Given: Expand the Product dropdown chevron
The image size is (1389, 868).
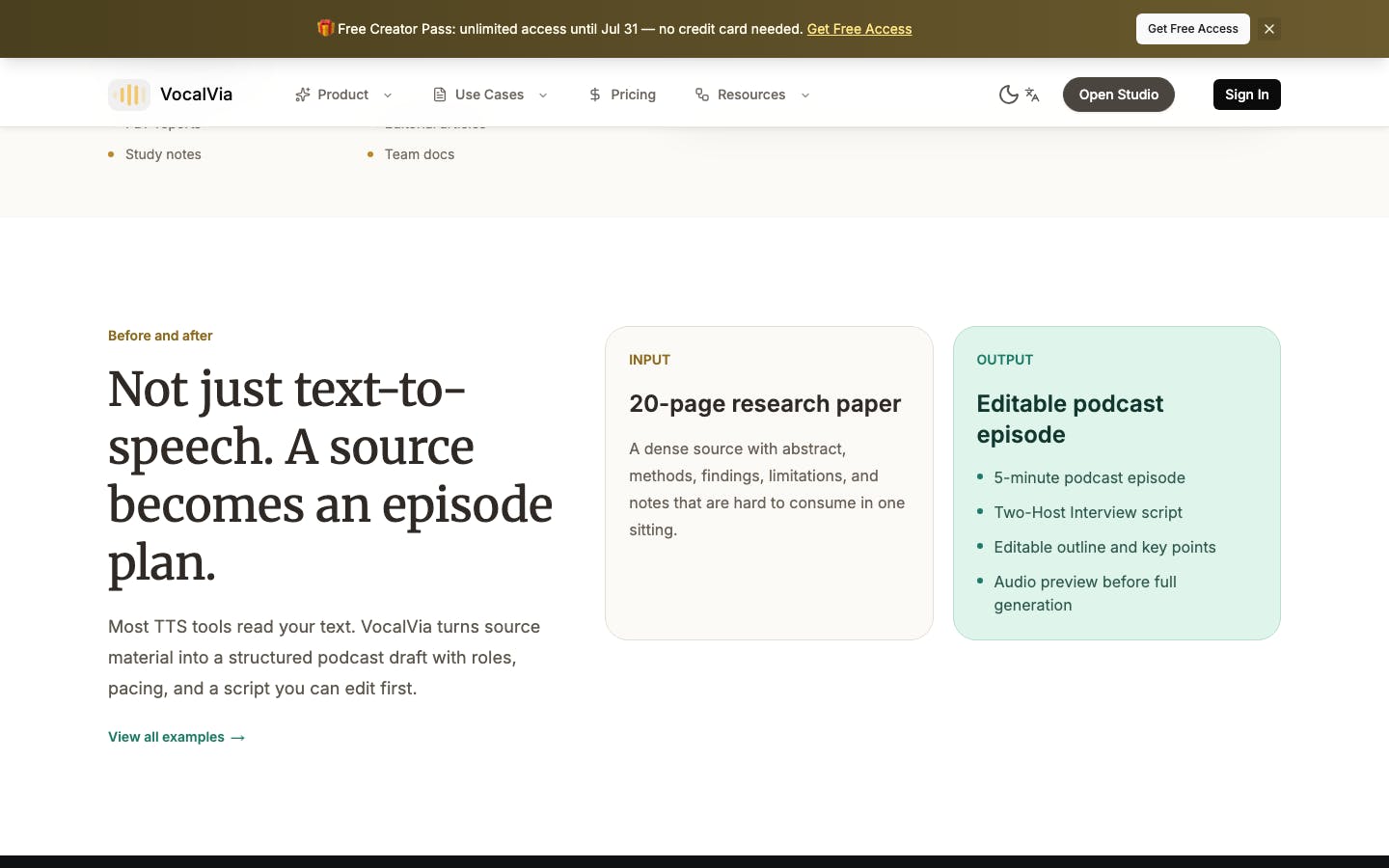Looking at the screenshot, I should [x=388, y=95].
